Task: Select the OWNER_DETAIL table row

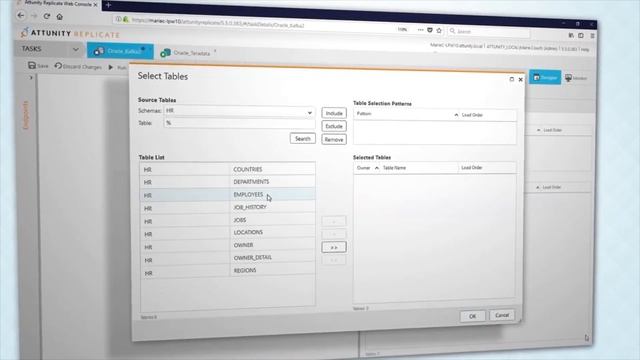Action: coord(228,258)
